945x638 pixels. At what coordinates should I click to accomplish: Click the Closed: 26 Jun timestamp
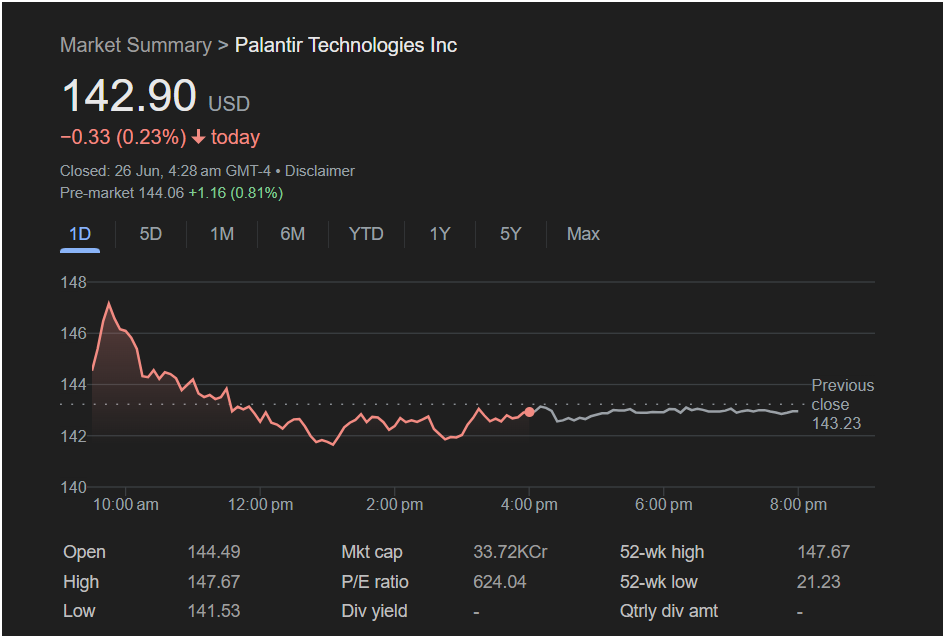click(165, 171)
